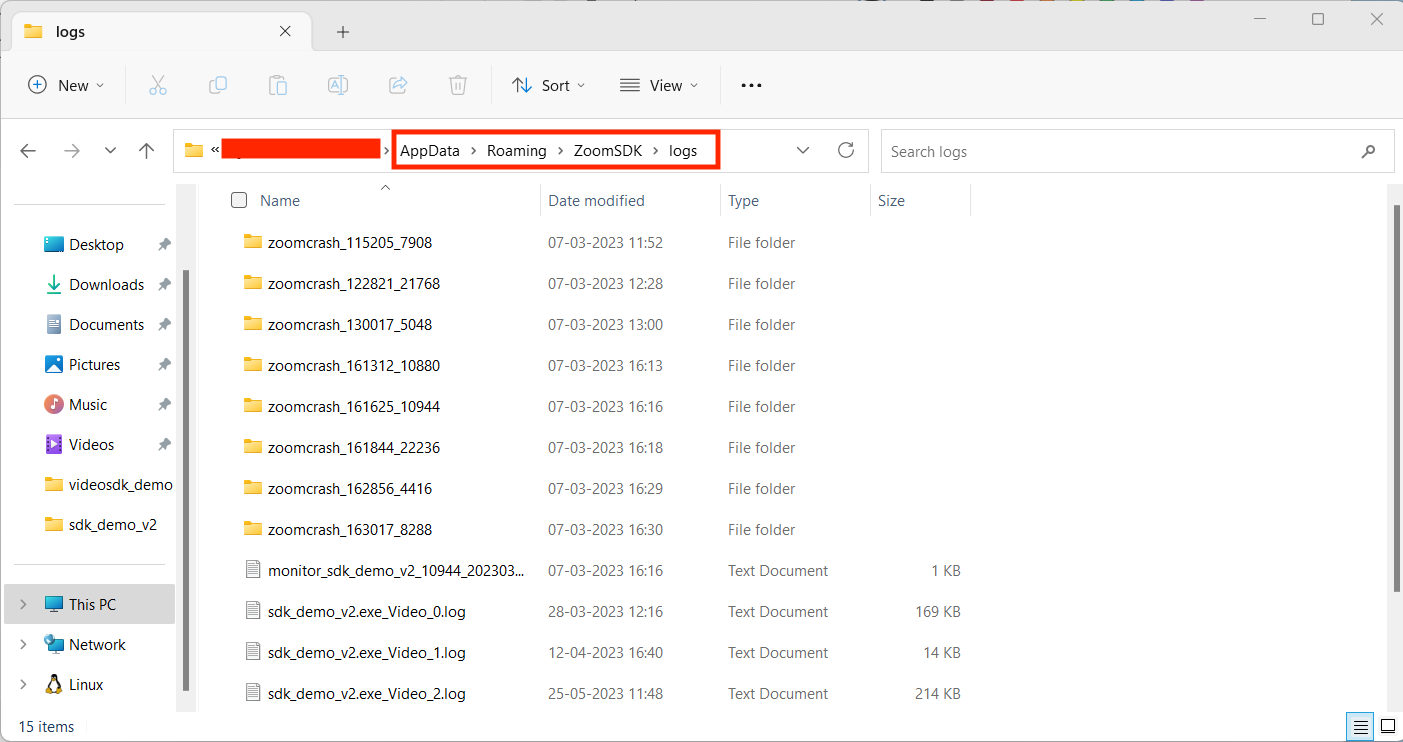
Task: Switch to large thumbnails view in status bar
Action: tap(1388, 726)
